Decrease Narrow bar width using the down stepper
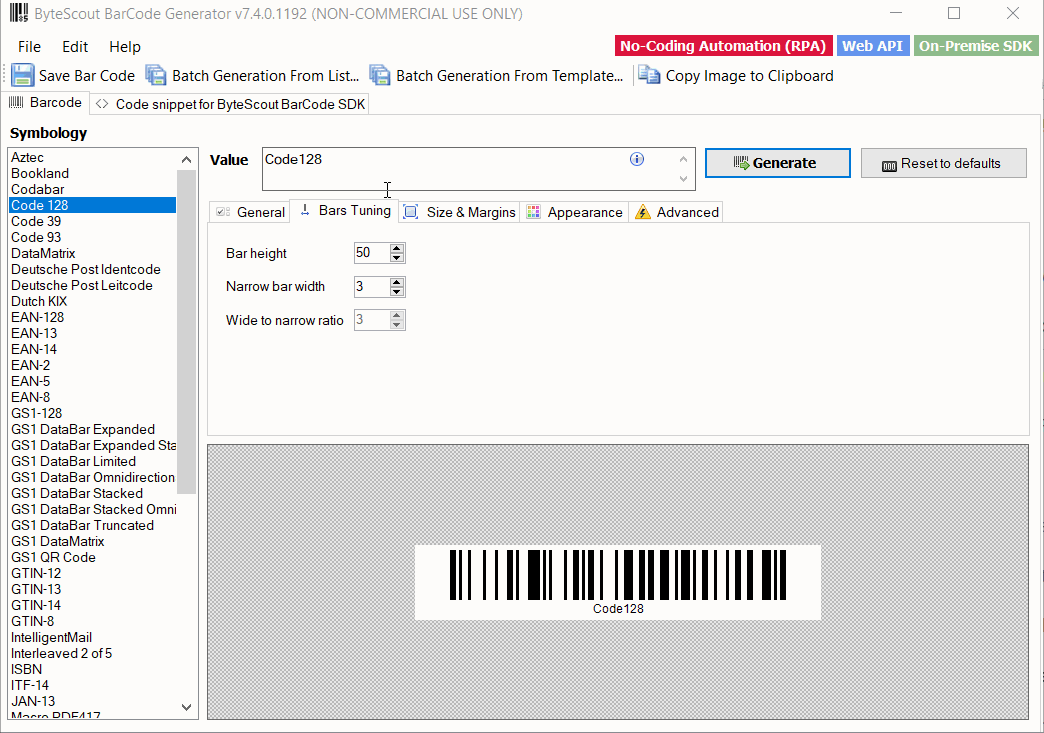Viewport: 1044px width, 733px height. [397, 291]
